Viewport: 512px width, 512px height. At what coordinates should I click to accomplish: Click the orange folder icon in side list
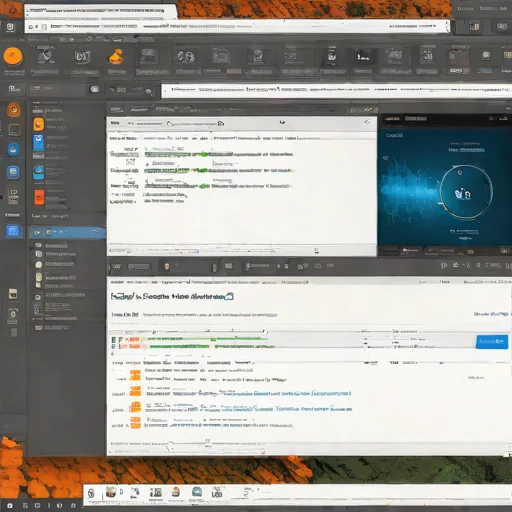click(38, 124)
